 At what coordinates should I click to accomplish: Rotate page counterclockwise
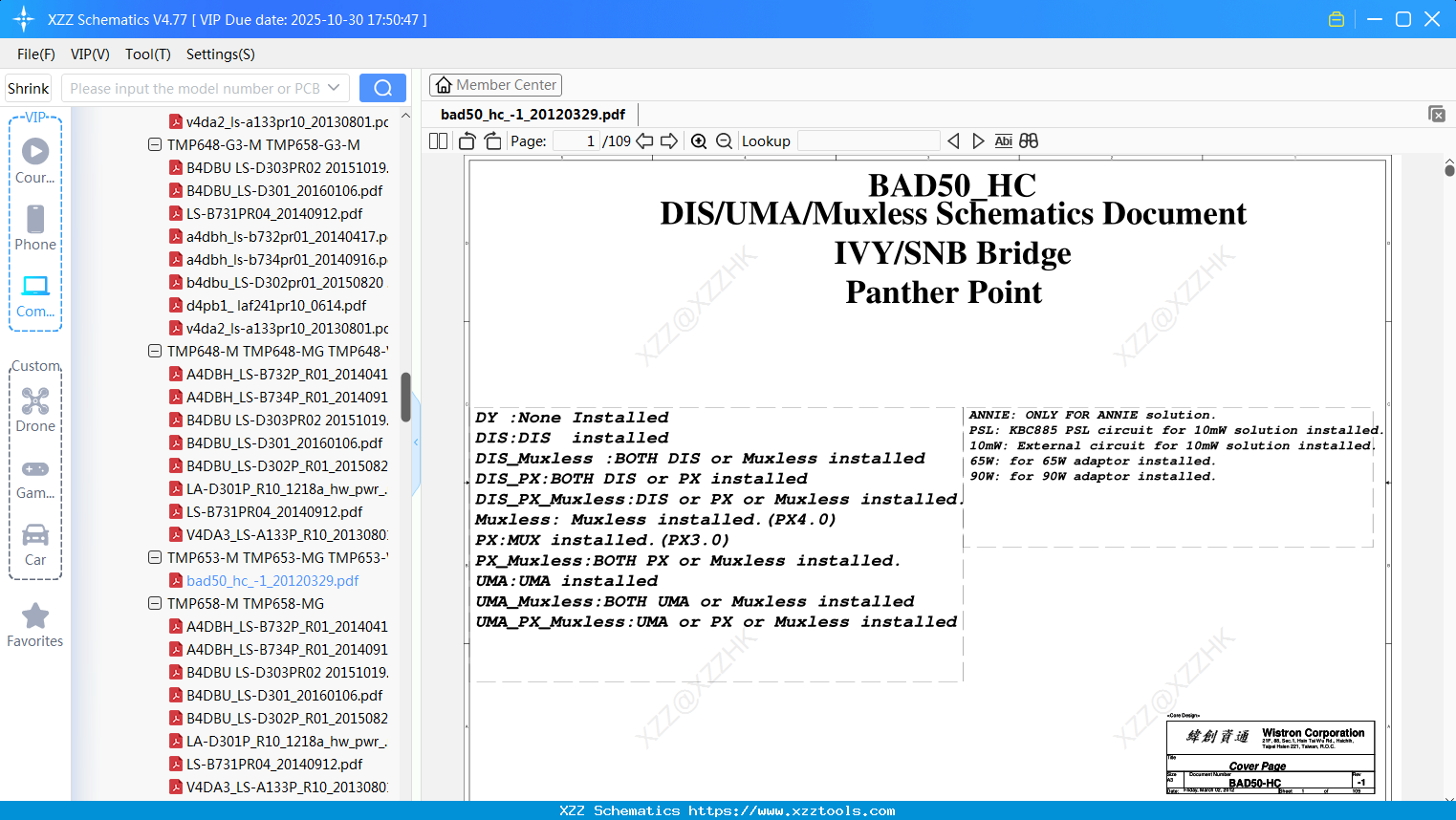(x=467, y=140)
